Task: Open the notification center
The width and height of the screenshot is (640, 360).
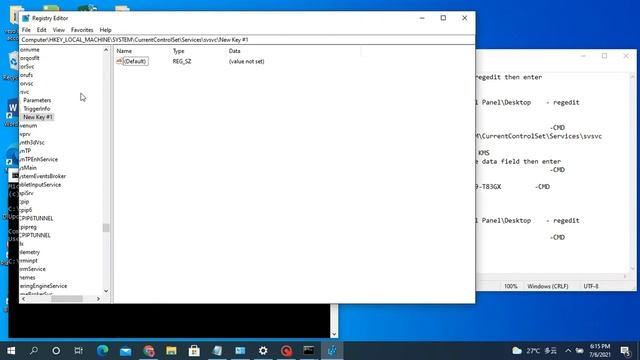Action: (625, 351)
